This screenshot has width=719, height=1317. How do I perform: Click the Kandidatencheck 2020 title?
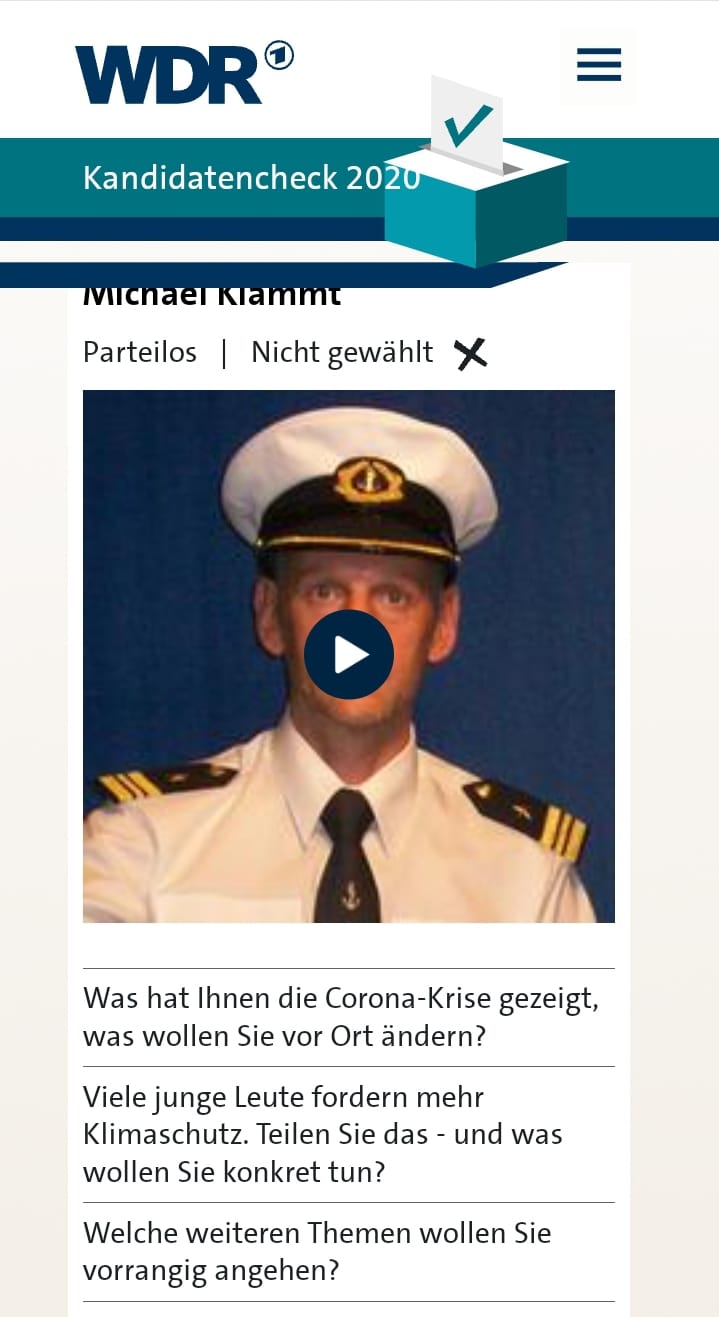[251, 178]
